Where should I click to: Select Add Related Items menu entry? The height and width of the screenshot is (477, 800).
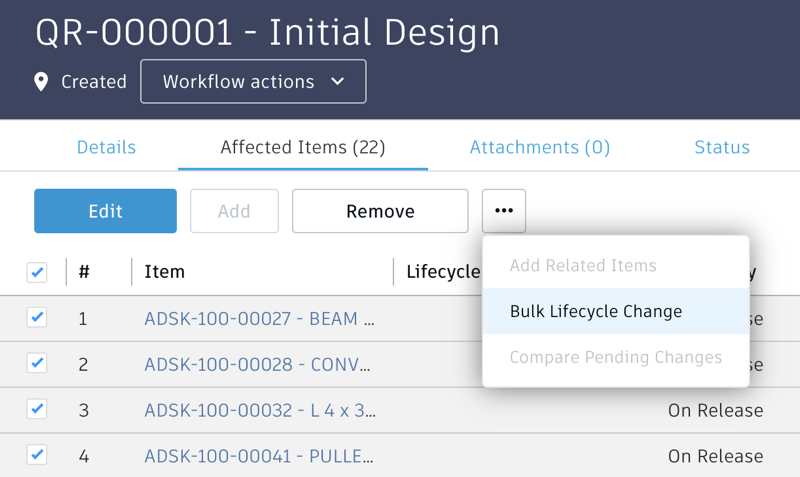tap(616, 265)
